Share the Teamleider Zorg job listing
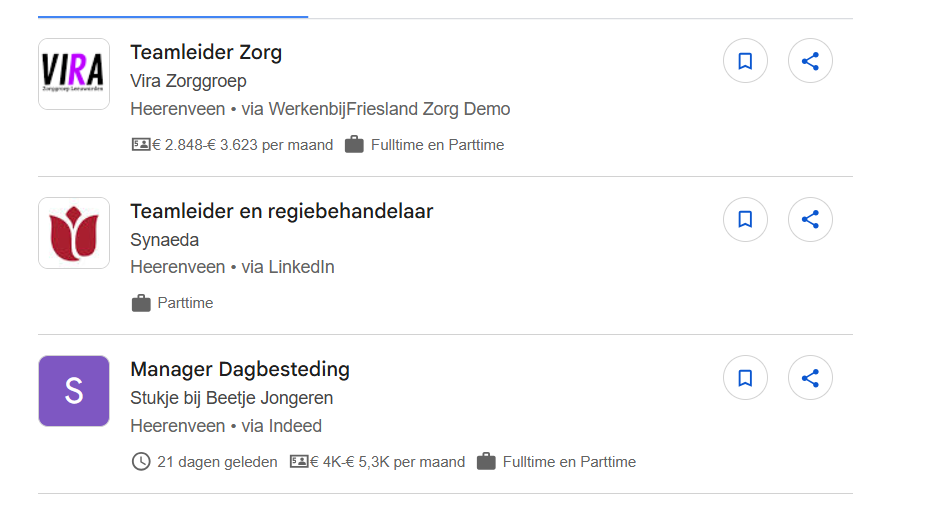The image size is (933, 509). click(x=810, y=61)
